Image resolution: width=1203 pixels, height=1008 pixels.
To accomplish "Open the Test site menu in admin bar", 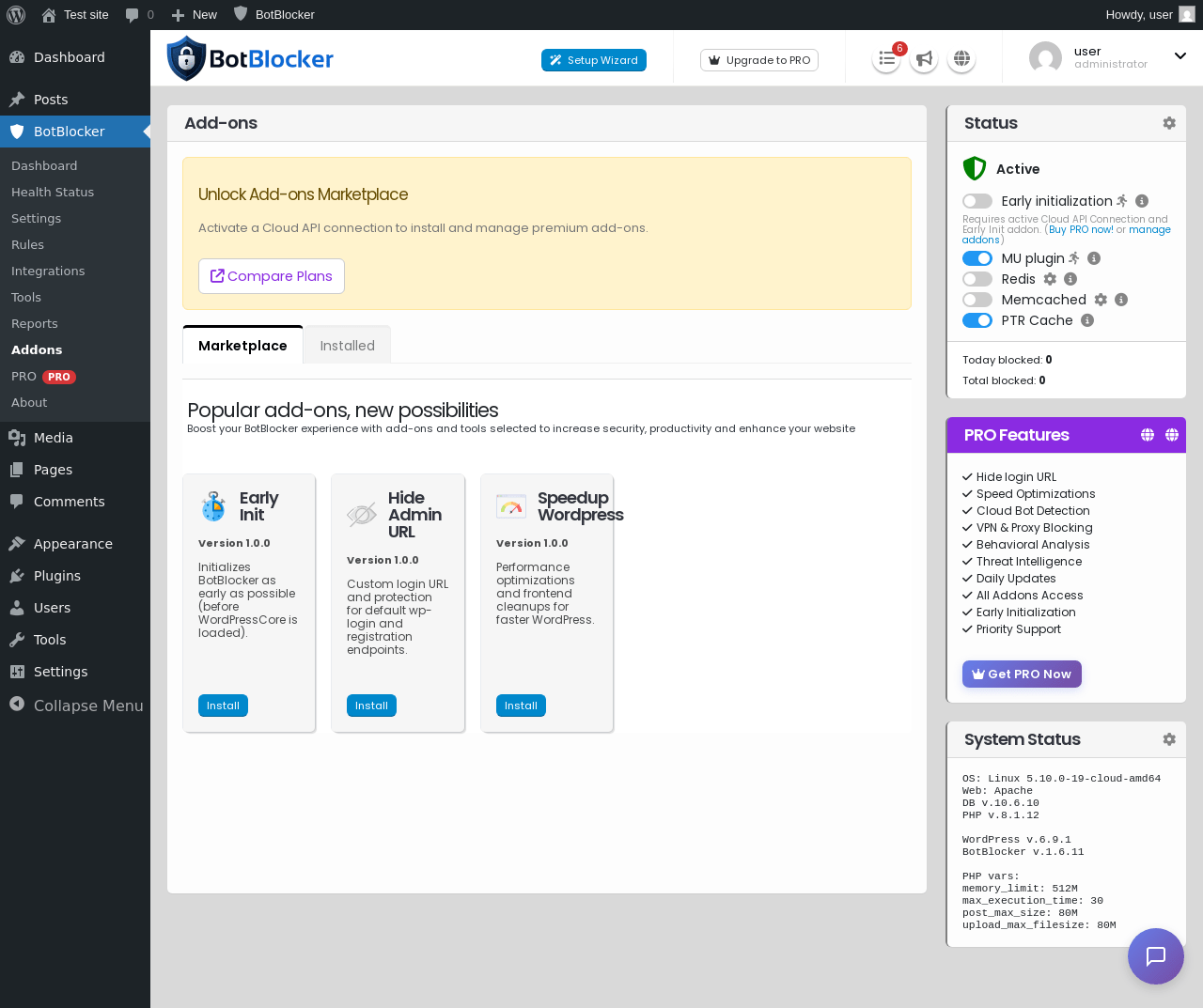I will click(75, 15).
